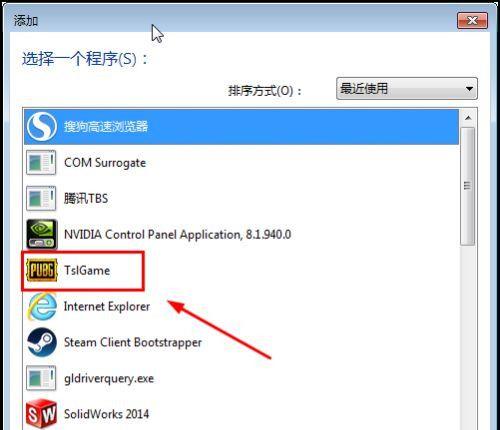Click the PUBG TslGame icon
Image resolution: width=500 pixels, height=430 pixels.
42,270
